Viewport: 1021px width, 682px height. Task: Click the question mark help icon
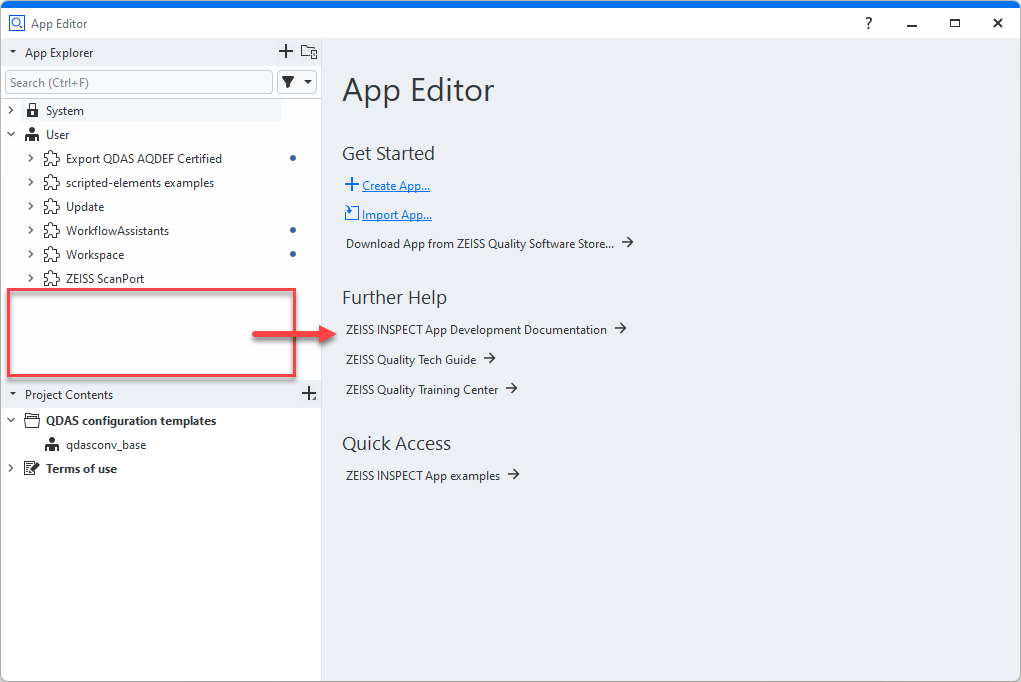coord(869,23)
